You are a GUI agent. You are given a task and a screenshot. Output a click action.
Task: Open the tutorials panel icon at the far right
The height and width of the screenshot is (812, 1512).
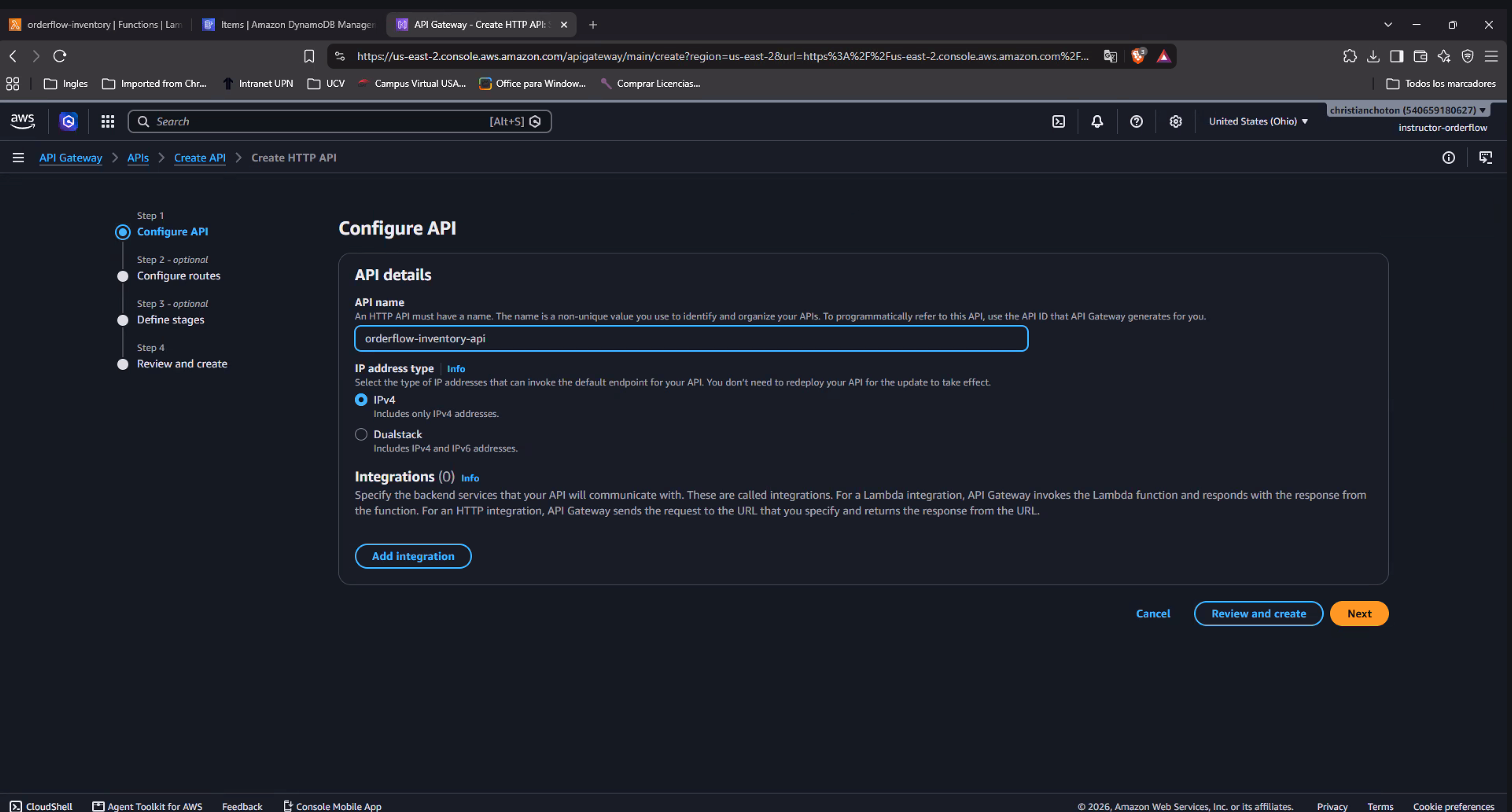coord(1486,157)
